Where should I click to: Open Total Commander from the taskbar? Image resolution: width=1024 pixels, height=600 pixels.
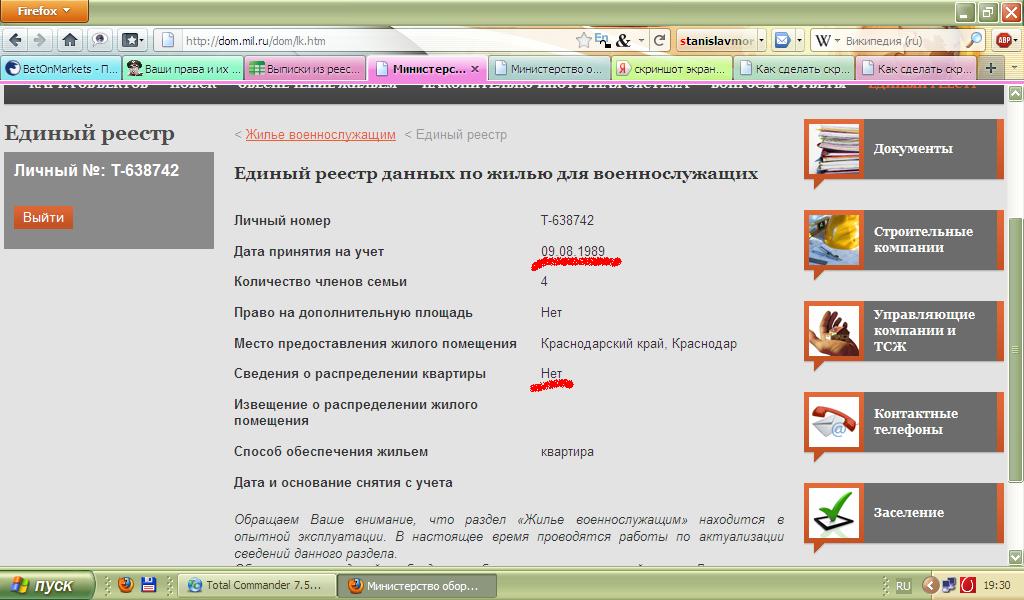pos(255,585)
